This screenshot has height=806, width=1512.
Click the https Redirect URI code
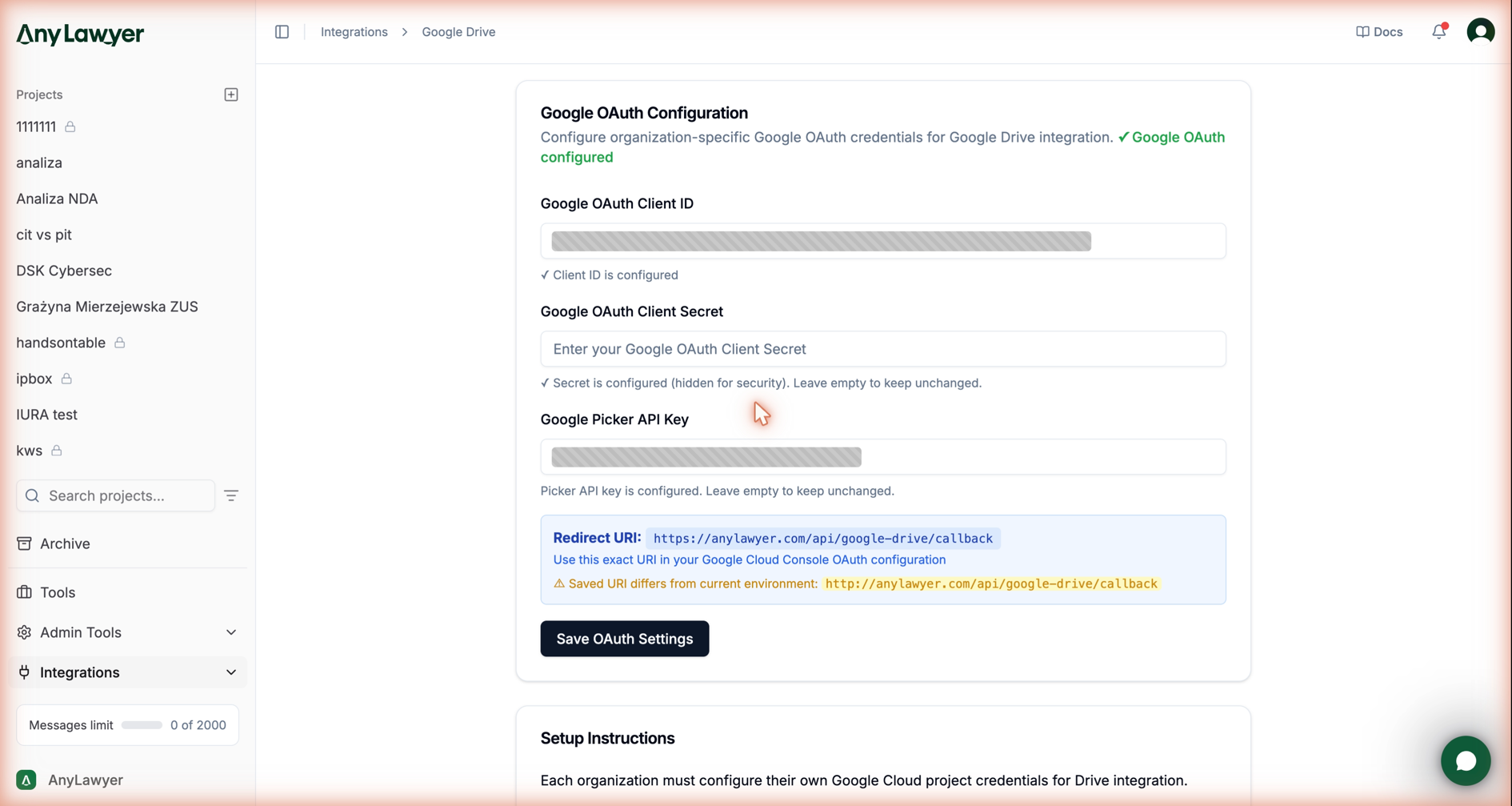click(822, 539)
